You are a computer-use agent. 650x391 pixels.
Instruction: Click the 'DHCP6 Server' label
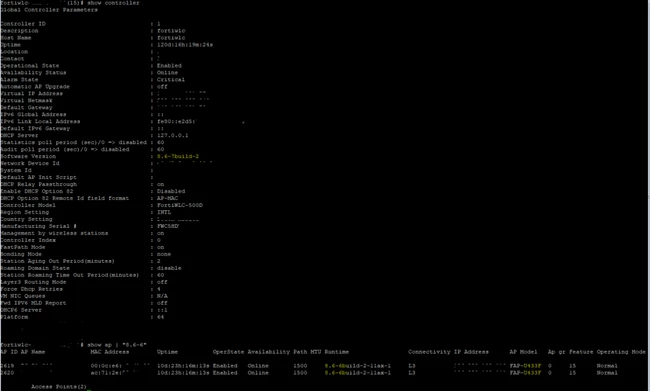coord(21,310)
